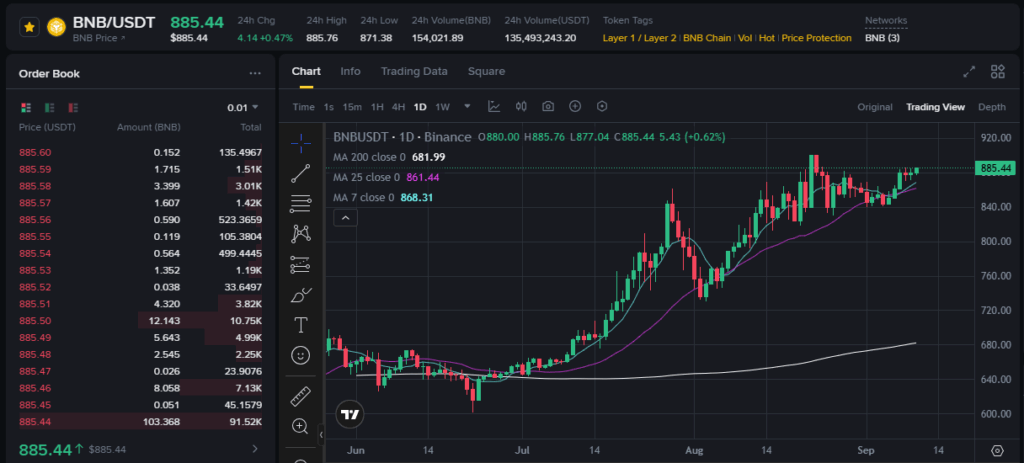The height and width of the screenshot is (463, 1024).
Task: Open the chart layout grid options
Action: 997,72
